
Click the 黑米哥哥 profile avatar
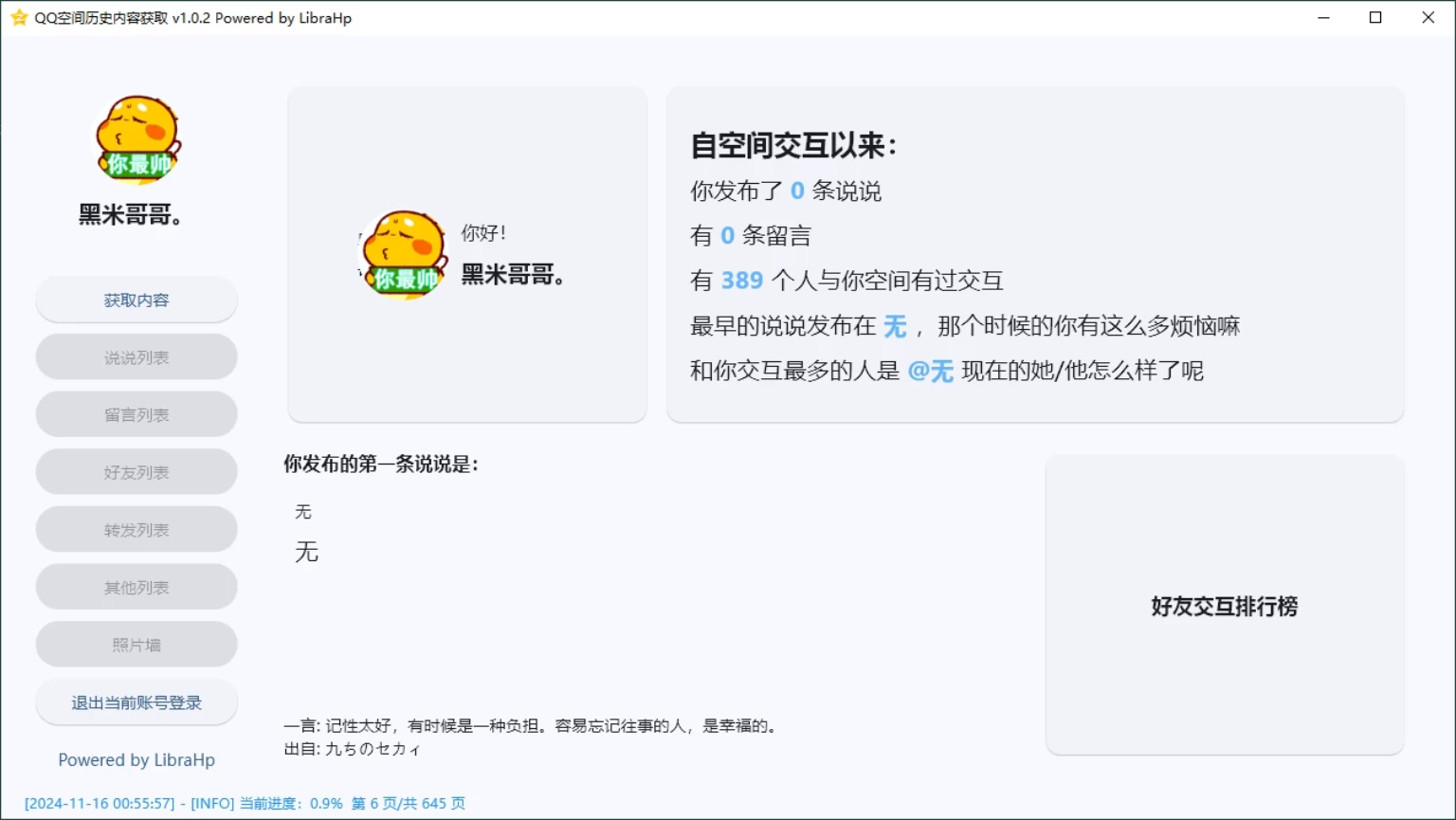pyautogui.click(x=136, y=139)
